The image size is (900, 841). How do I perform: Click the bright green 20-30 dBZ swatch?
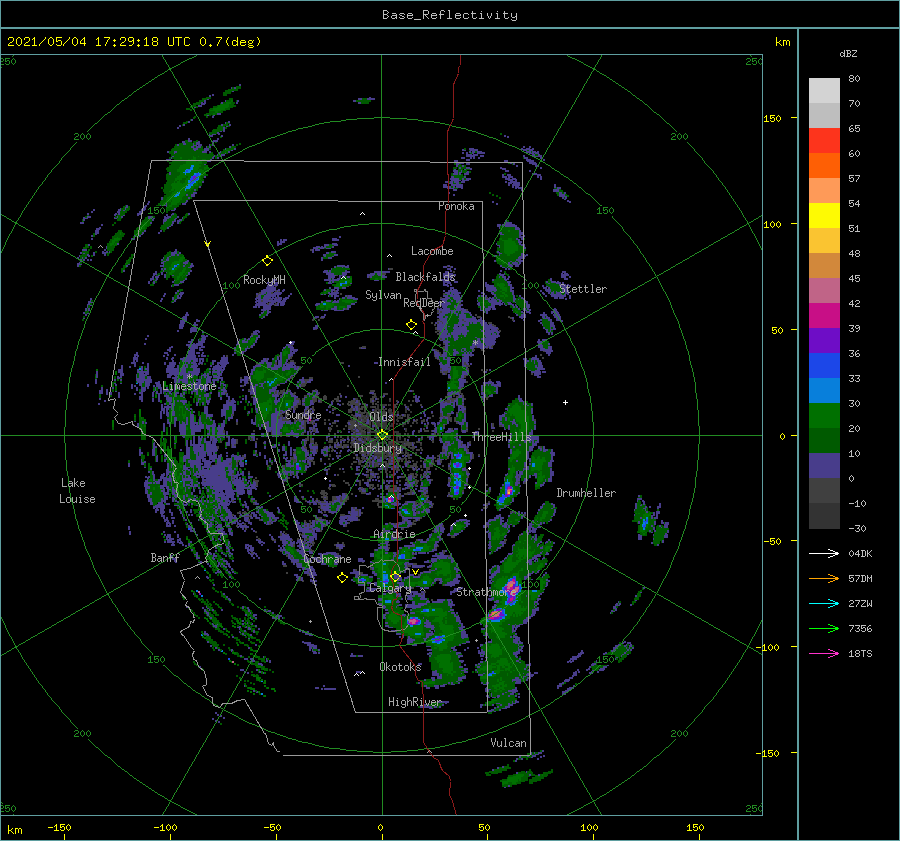click(824, 416)
